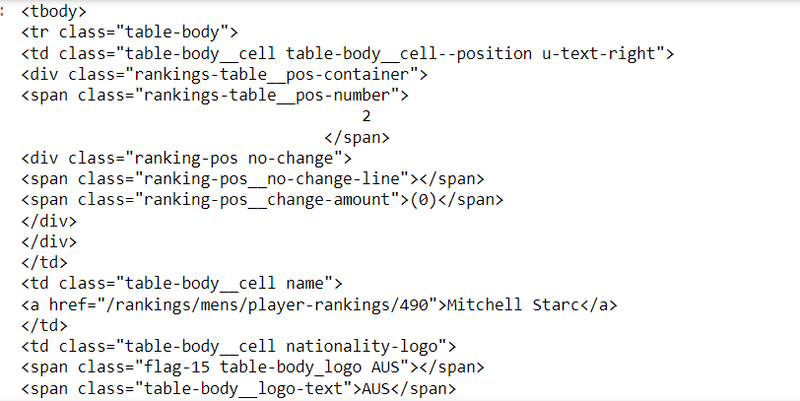Click the ranking number 2
The width and height of the screenshot is (800, 401).
tap(339, 116)
